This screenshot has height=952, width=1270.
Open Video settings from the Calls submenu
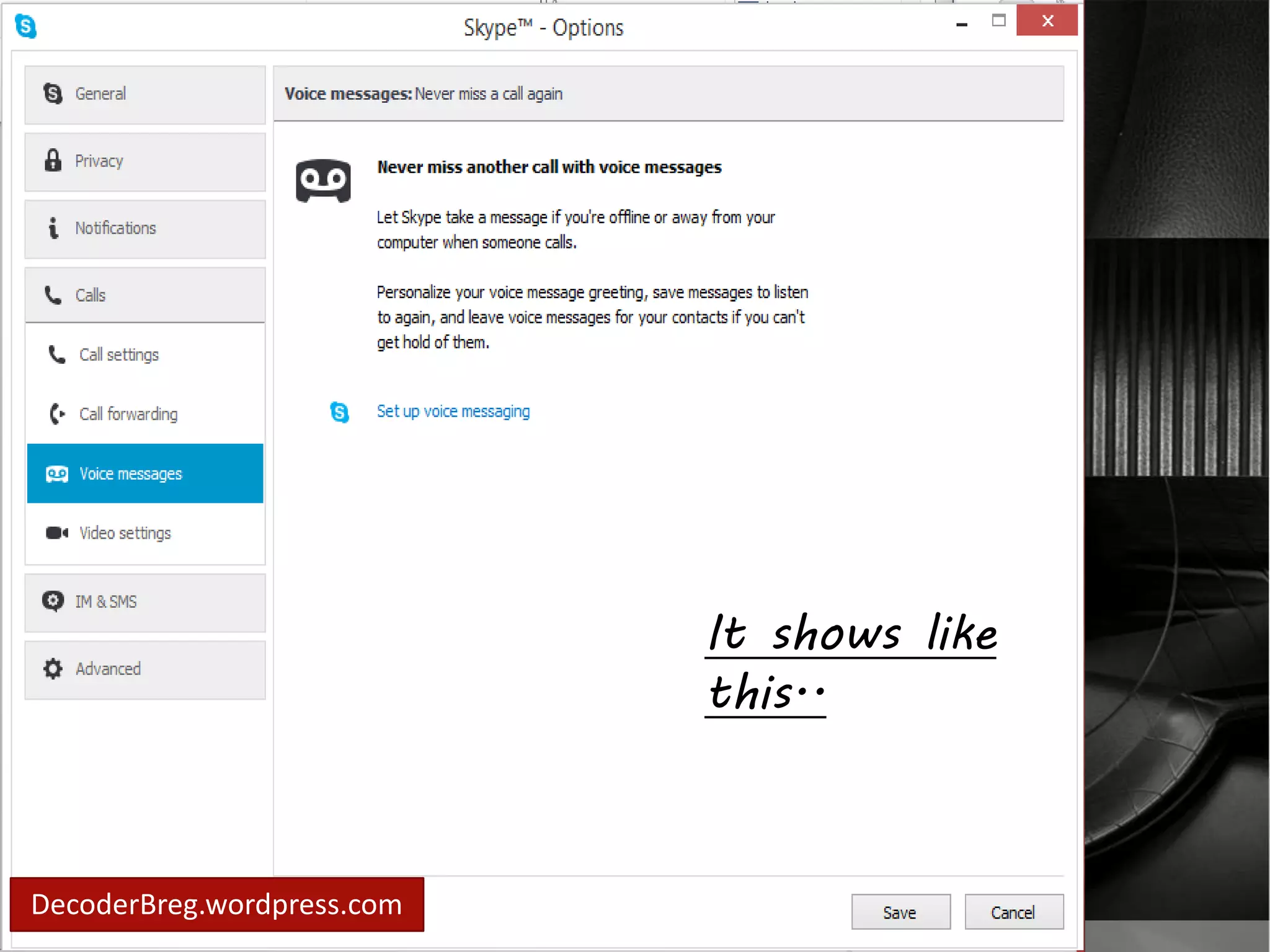(x=145, y=533)
